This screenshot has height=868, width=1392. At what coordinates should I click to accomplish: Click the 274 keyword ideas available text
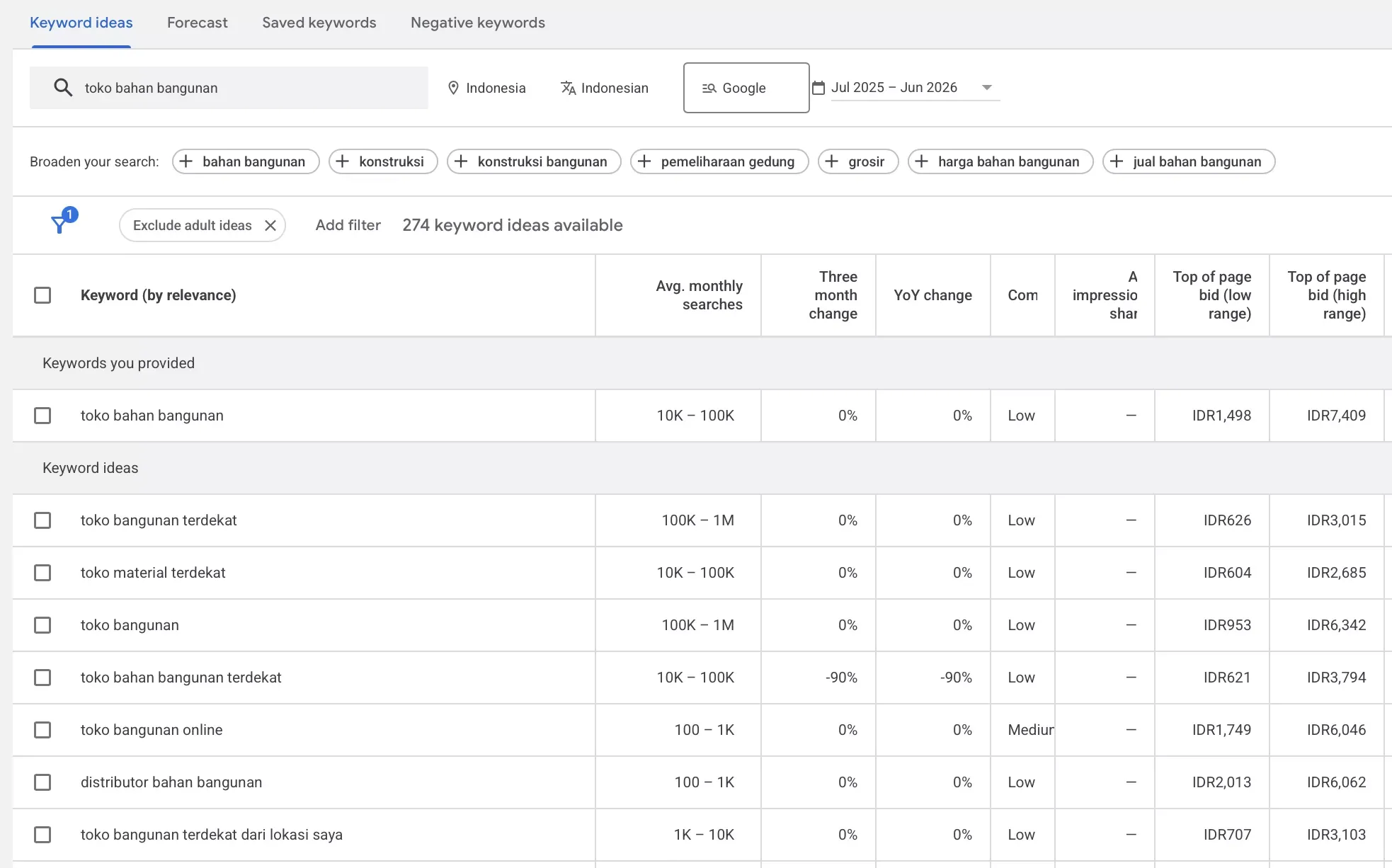point(513,225)
